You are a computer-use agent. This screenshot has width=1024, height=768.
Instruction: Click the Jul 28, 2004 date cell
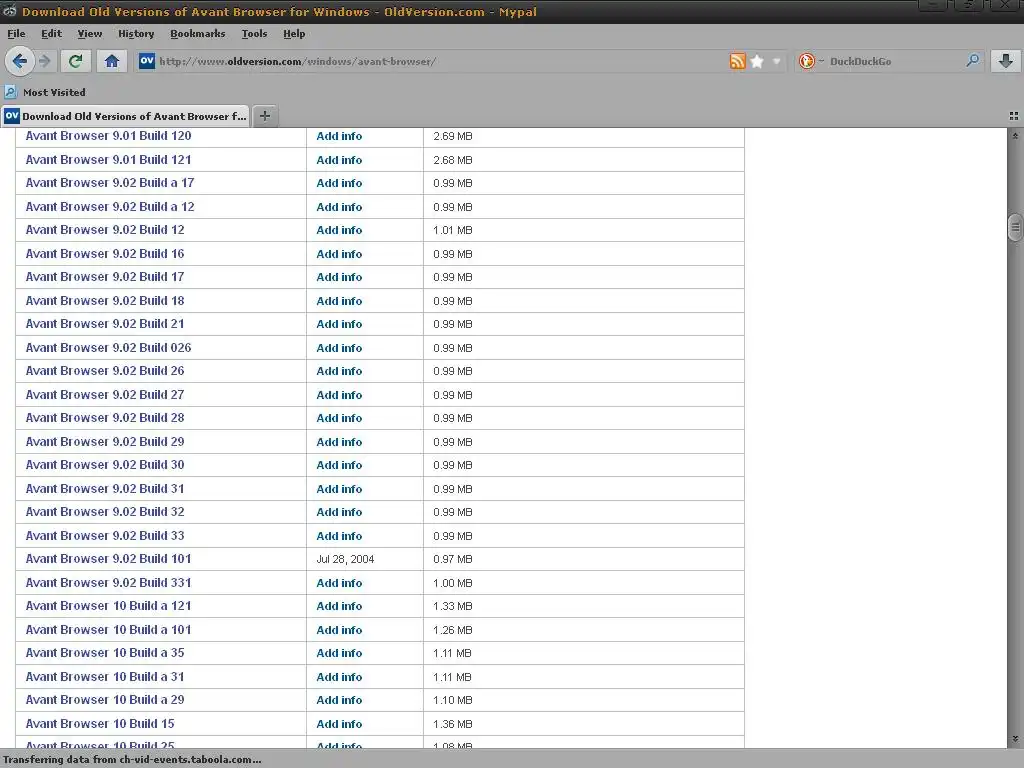(345, 560)
